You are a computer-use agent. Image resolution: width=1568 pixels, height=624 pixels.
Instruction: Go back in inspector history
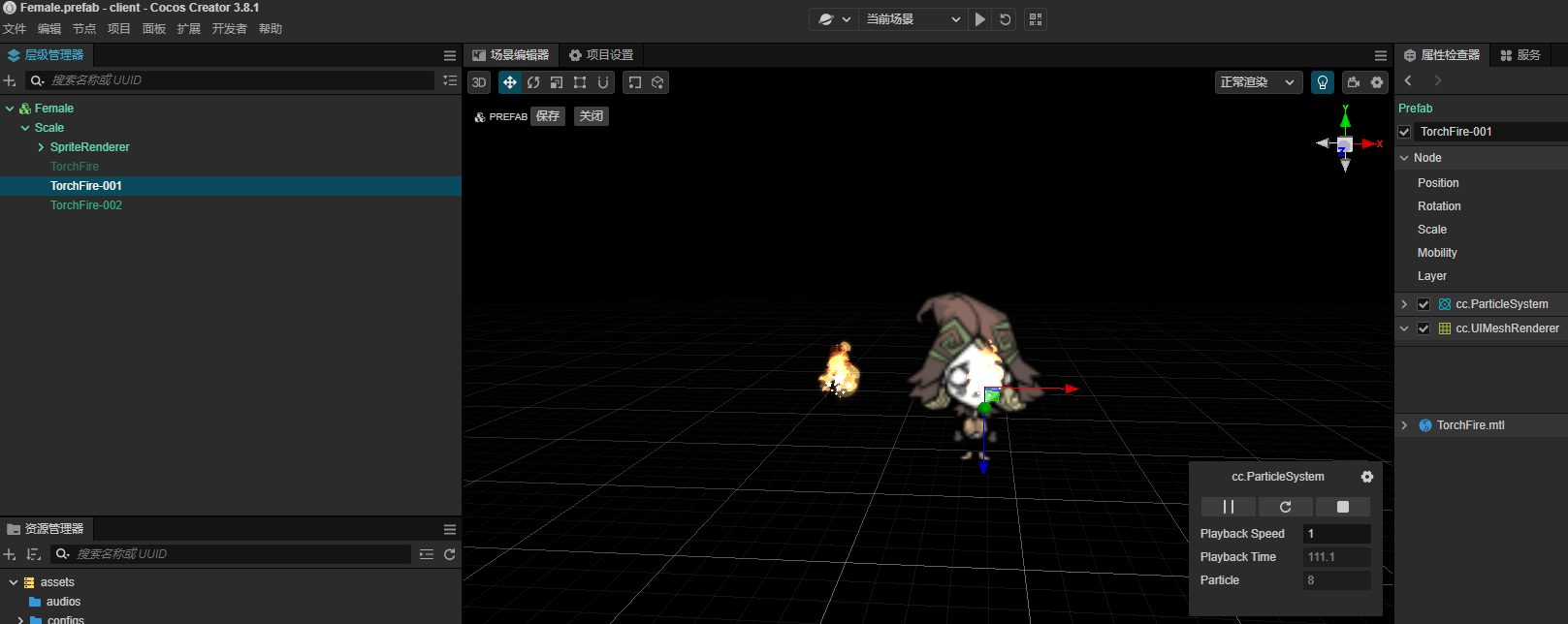click(1408, 80)
